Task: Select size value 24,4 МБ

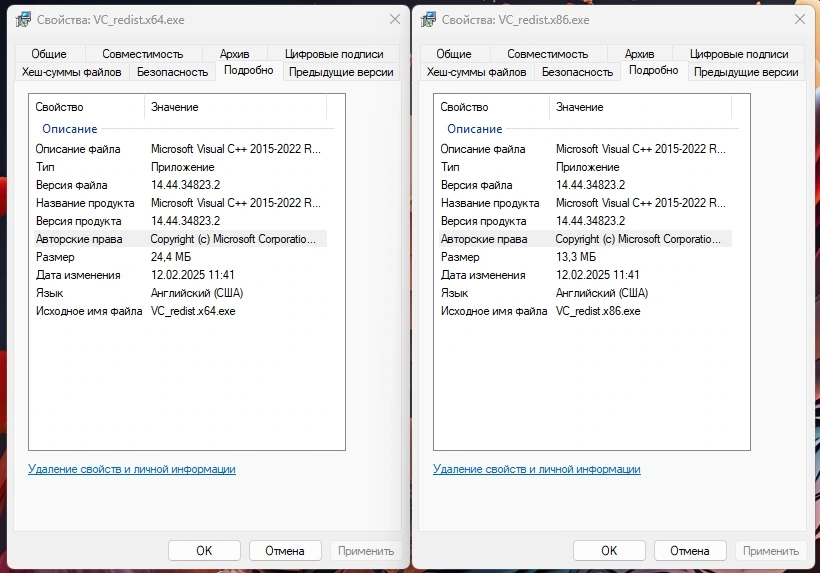Action: click(171, 257)
